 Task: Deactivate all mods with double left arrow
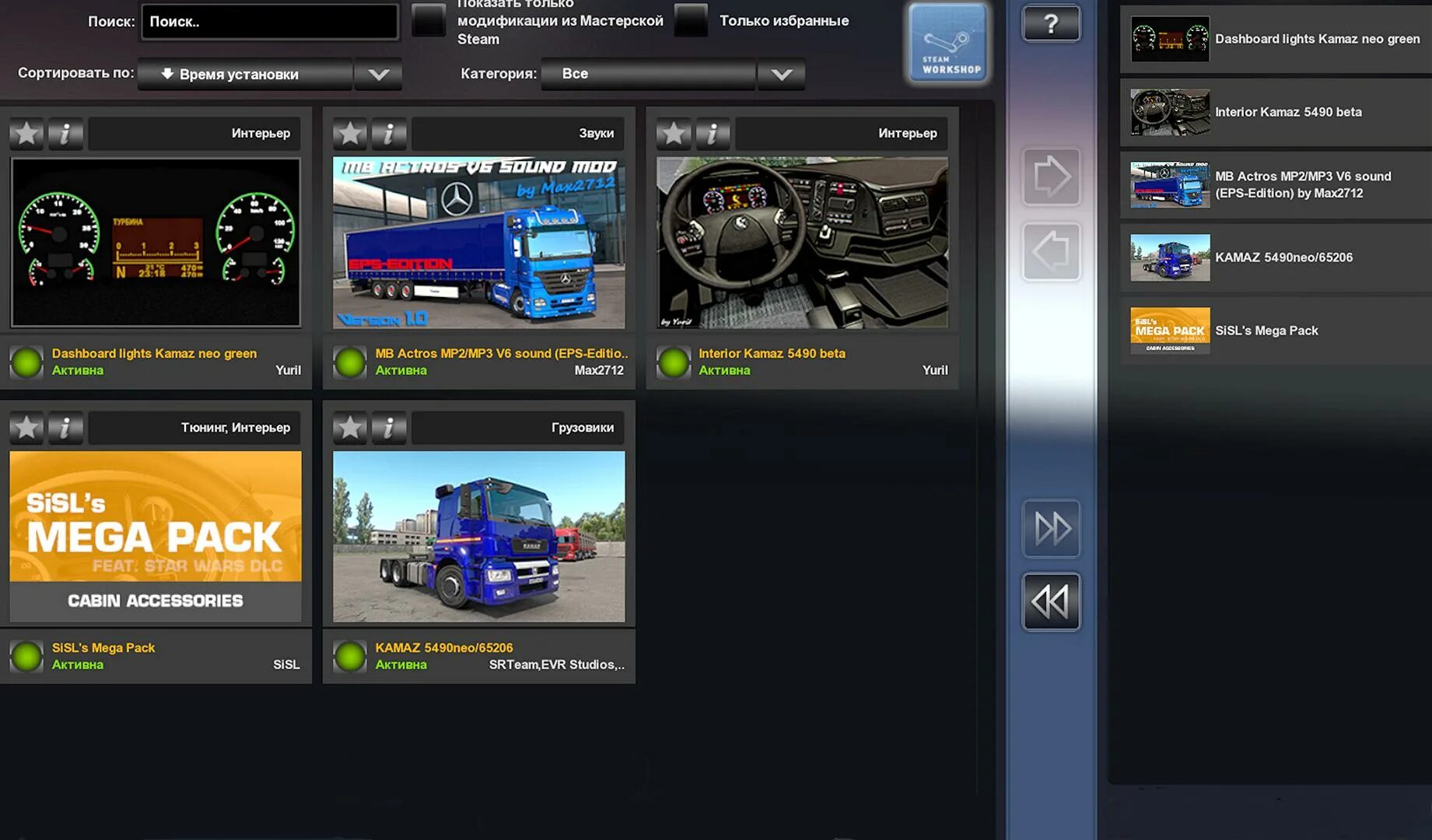(x=1051, y=602)
